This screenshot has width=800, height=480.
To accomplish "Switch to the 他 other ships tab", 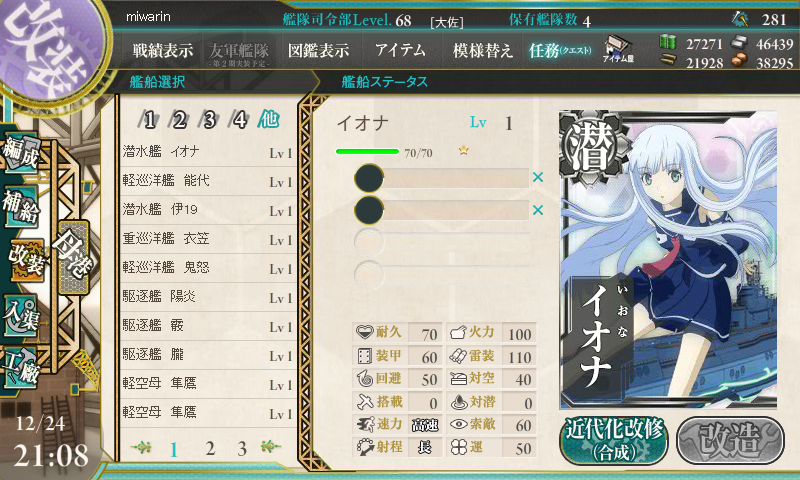I will point(268,119).
